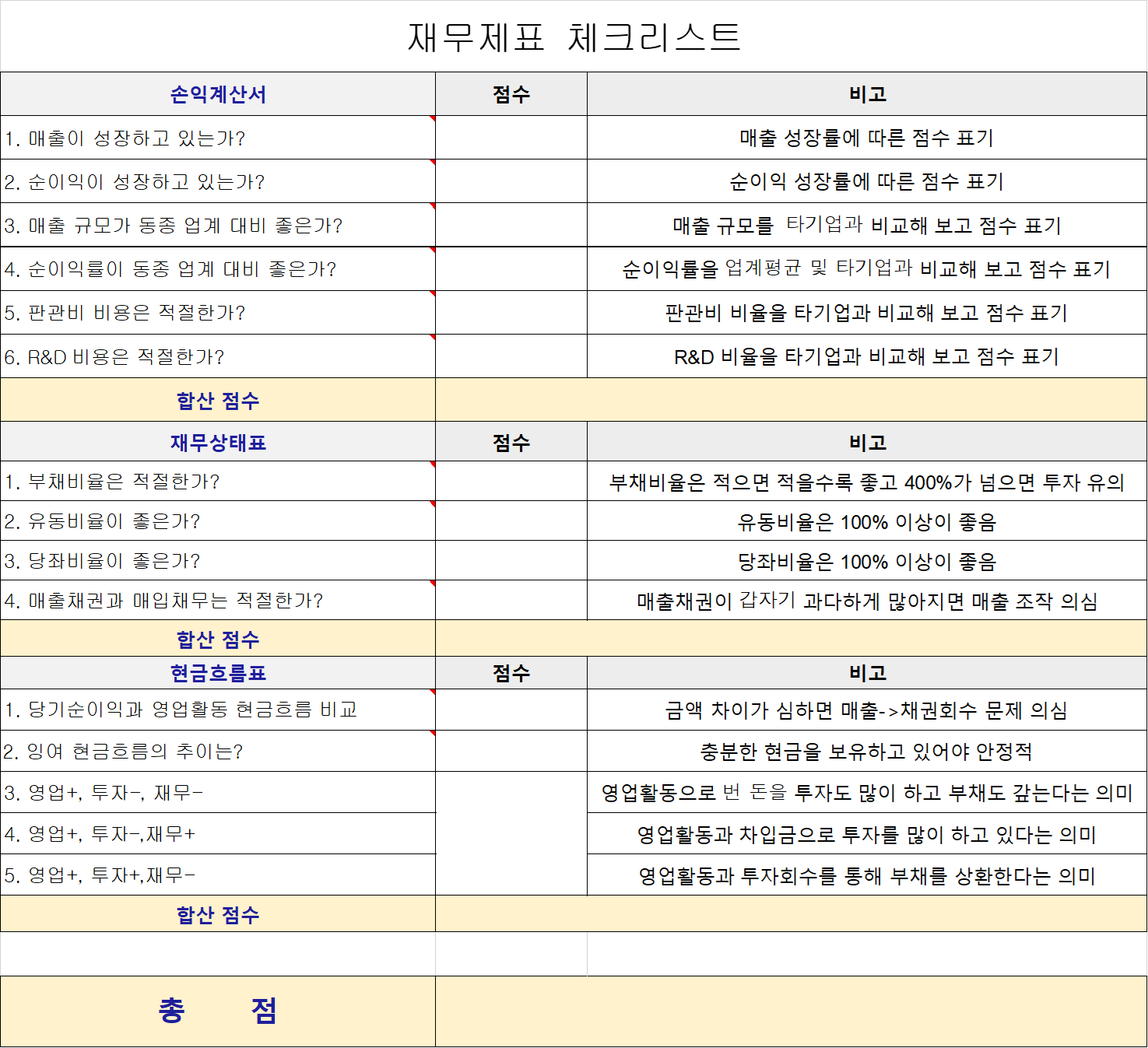Click score cell for '매출 규모가 동종 업계 대비'
Image resolution: width=1148 pixels, height=1048 pixels.
[x=511, y=225]
